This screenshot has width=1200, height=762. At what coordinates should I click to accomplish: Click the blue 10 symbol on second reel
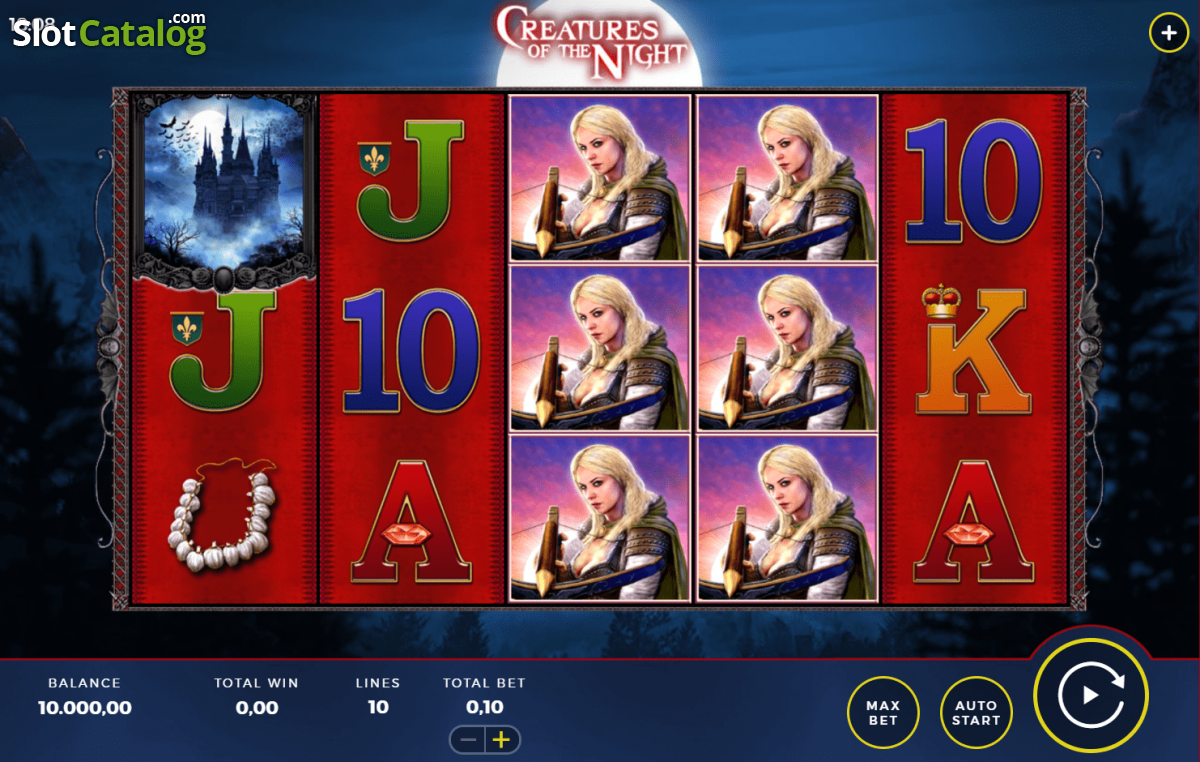pos(411,351)
